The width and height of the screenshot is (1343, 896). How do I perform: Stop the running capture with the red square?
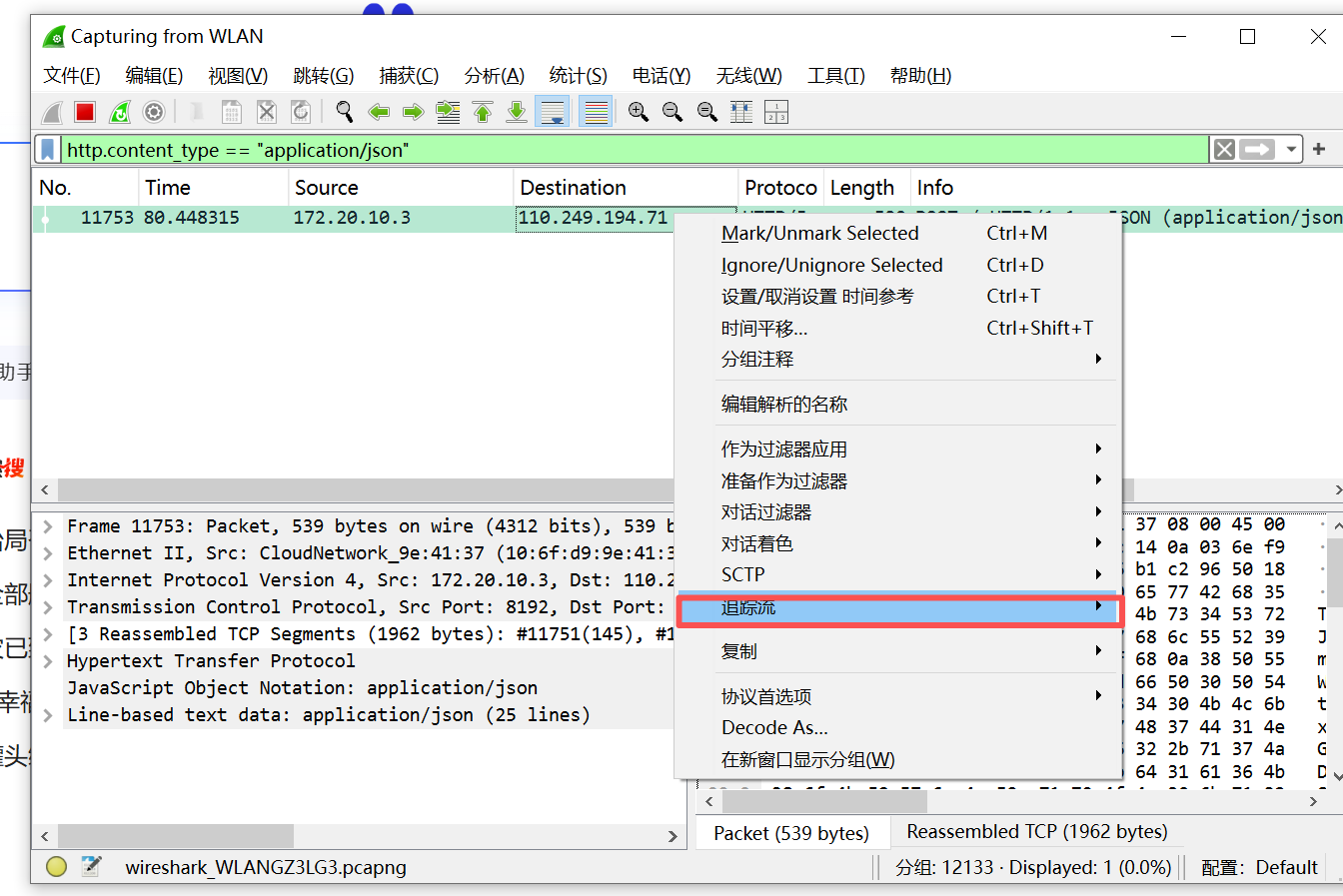tap(85, 112)
